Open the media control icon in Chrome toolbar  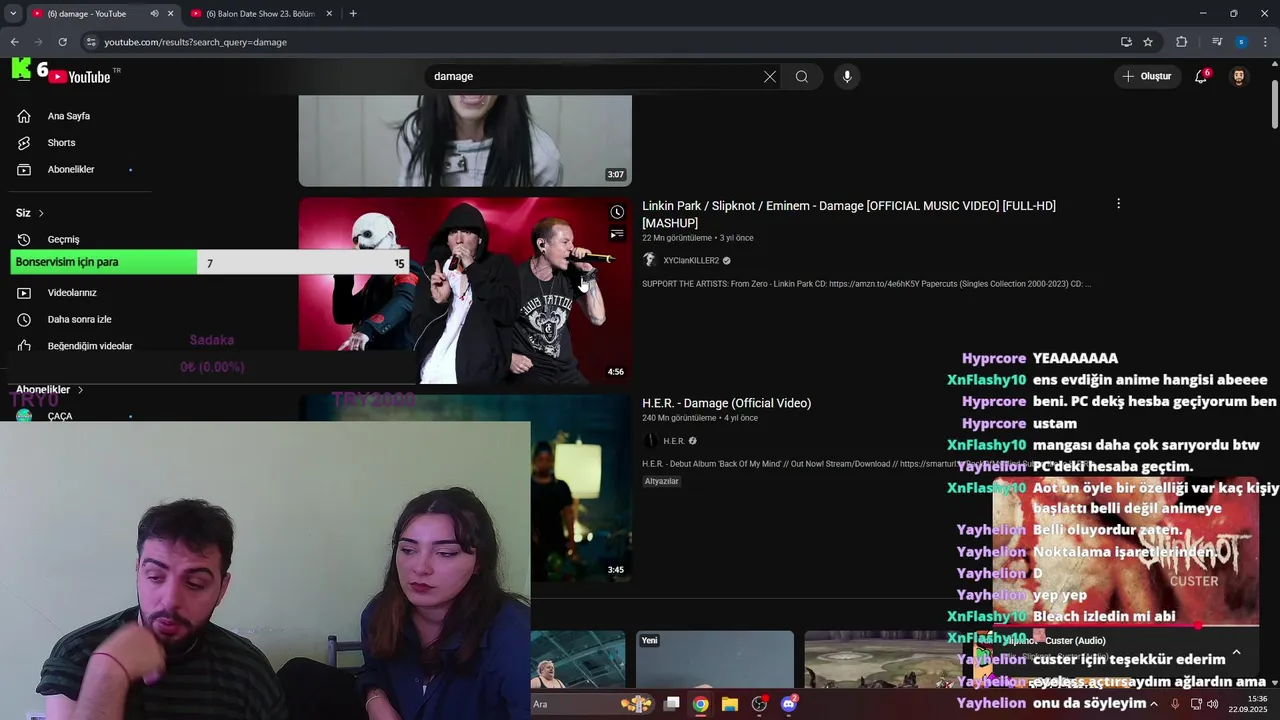(1217, 42)
